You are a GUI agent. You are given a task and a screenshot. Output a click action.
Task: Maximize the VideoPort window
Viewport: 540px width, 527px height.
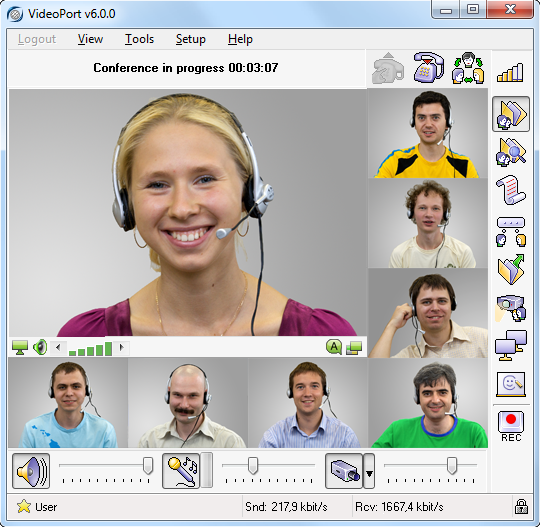pyautogui.click(x=473, y=10)
